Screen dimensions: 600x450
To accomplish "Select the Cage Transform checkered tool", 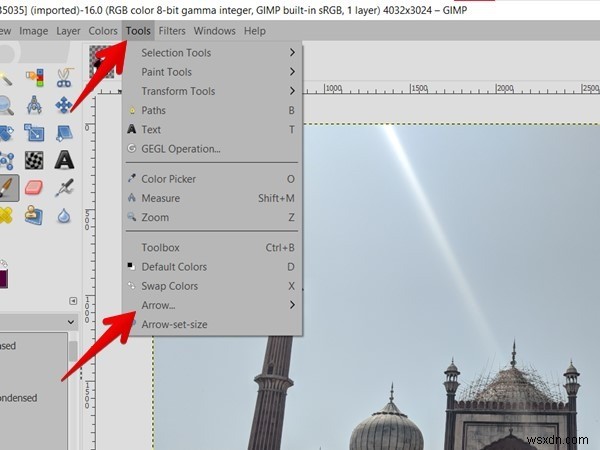I will [x=34, y=160].
